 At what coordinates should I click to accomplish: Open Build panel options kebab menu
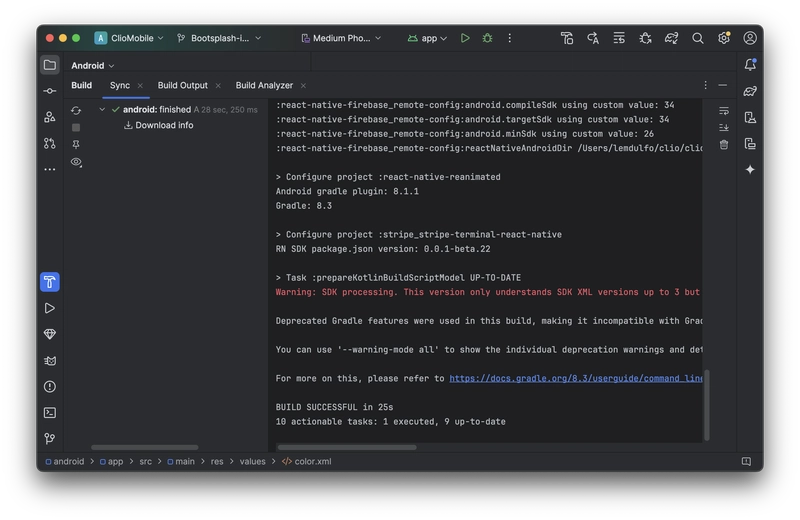coord(705,85)
